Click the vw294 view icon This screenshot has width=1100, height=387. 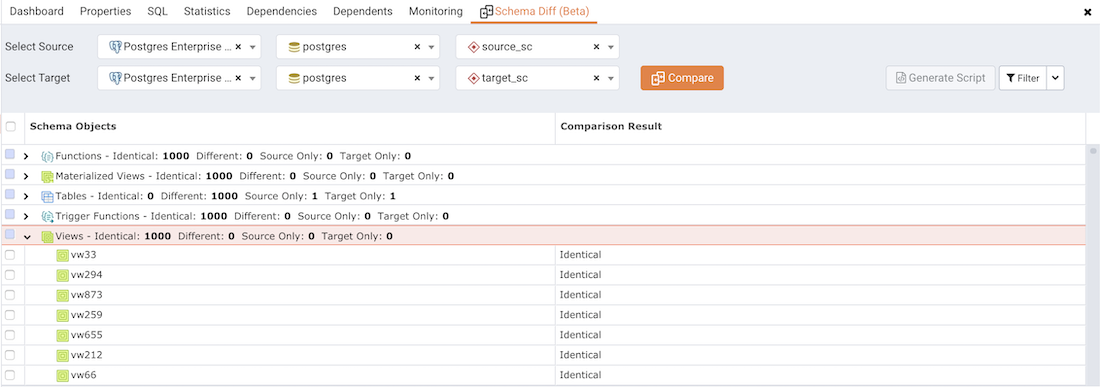click(x=62, y=276)
